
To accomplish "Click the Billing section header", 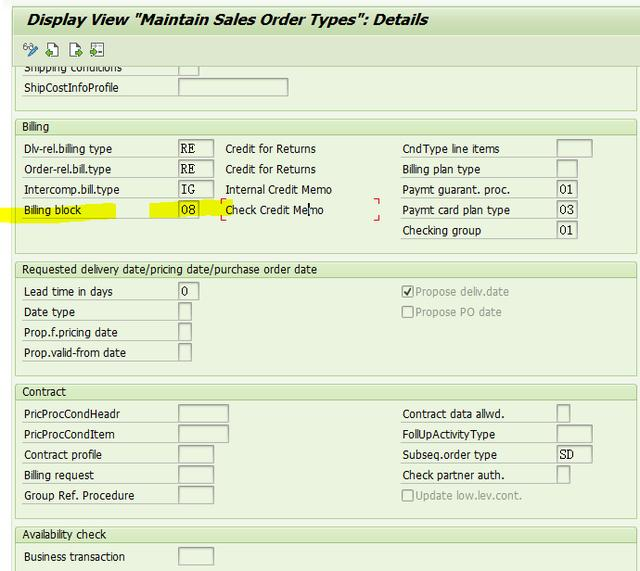I will point(36,127).
